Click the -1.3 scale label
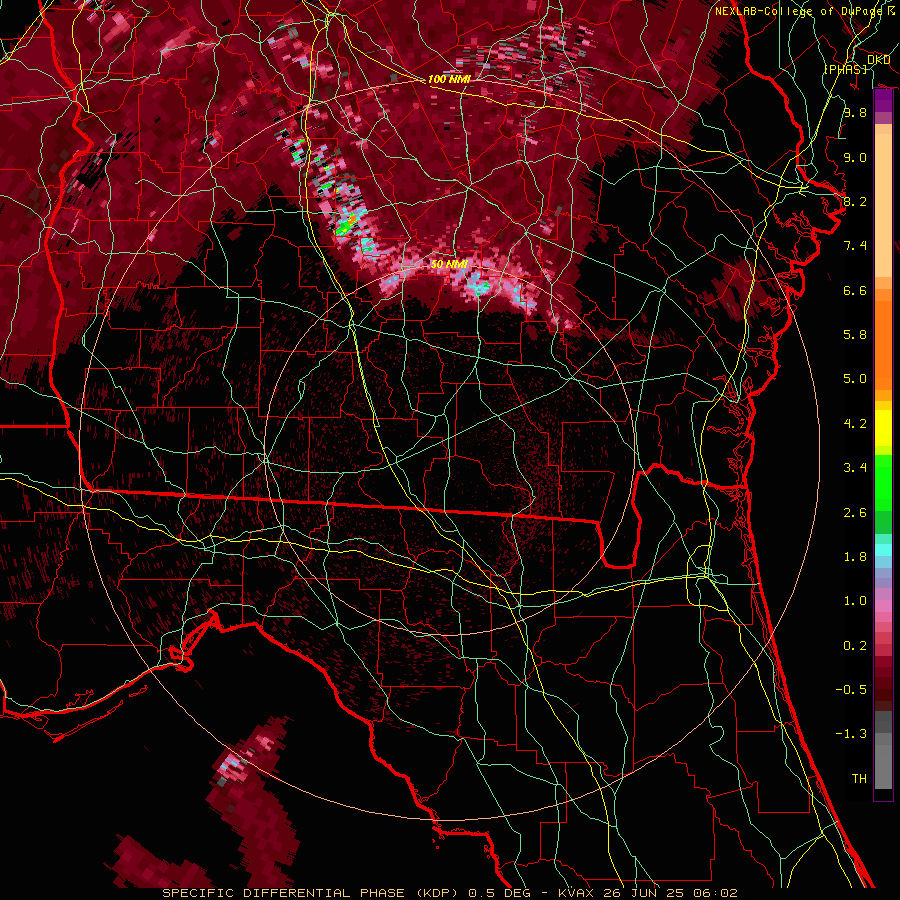 click(851, 734)
